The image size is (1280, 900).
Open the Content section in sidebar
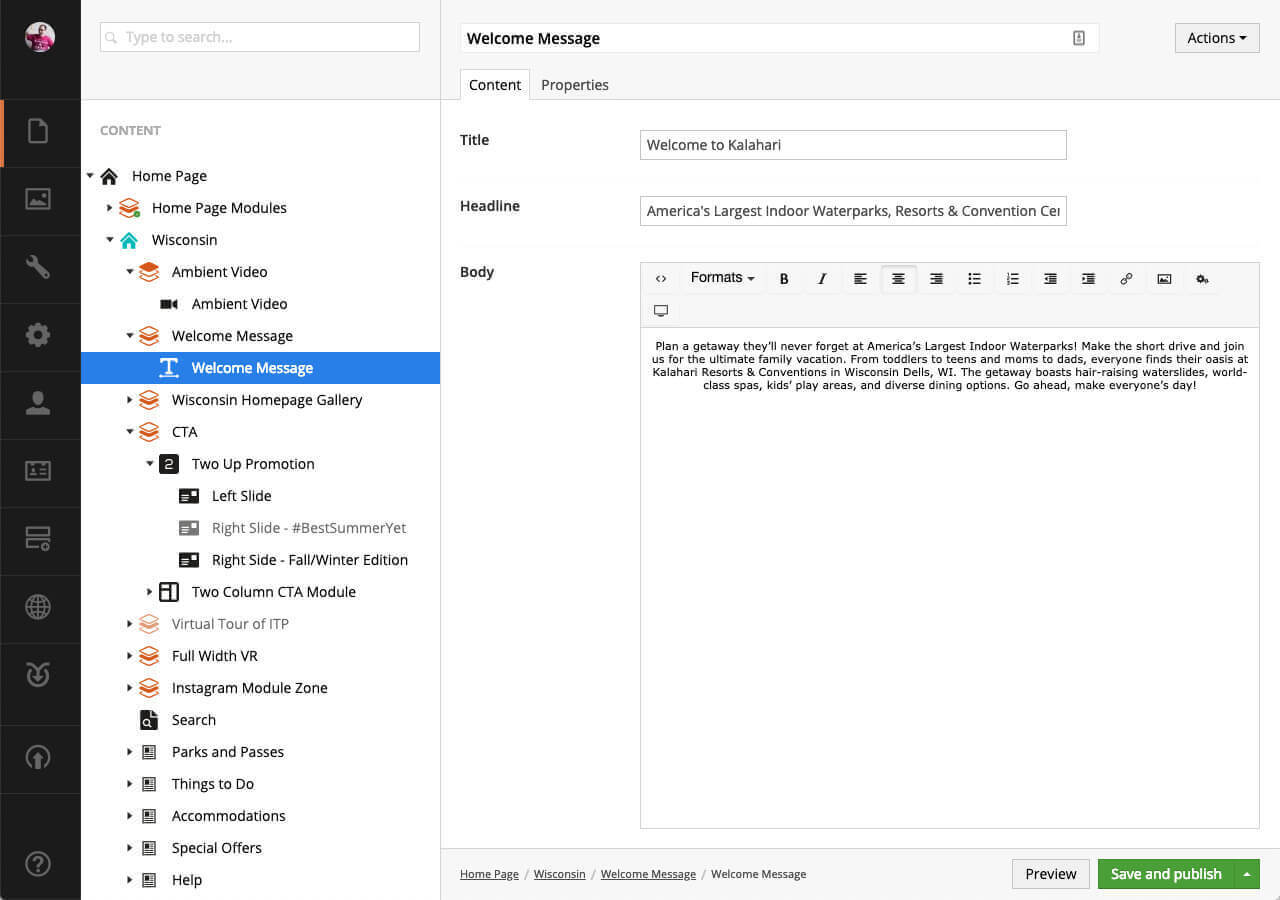pyautogui.click(x=38, y=131)
